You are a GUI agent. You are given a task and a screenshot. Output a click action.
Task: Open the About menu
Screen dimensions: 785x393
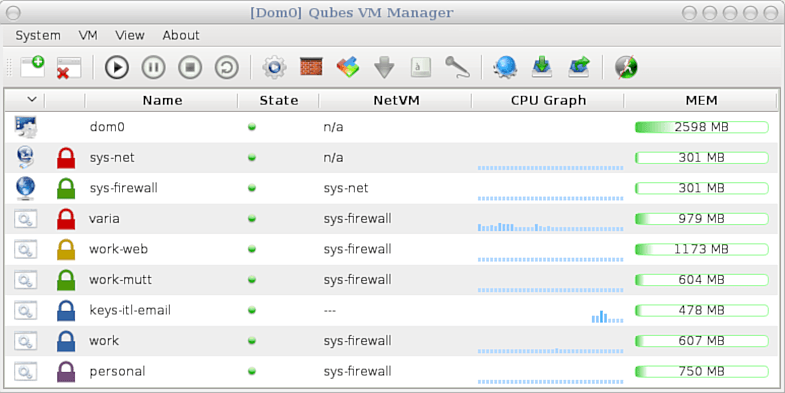(181, 36)
